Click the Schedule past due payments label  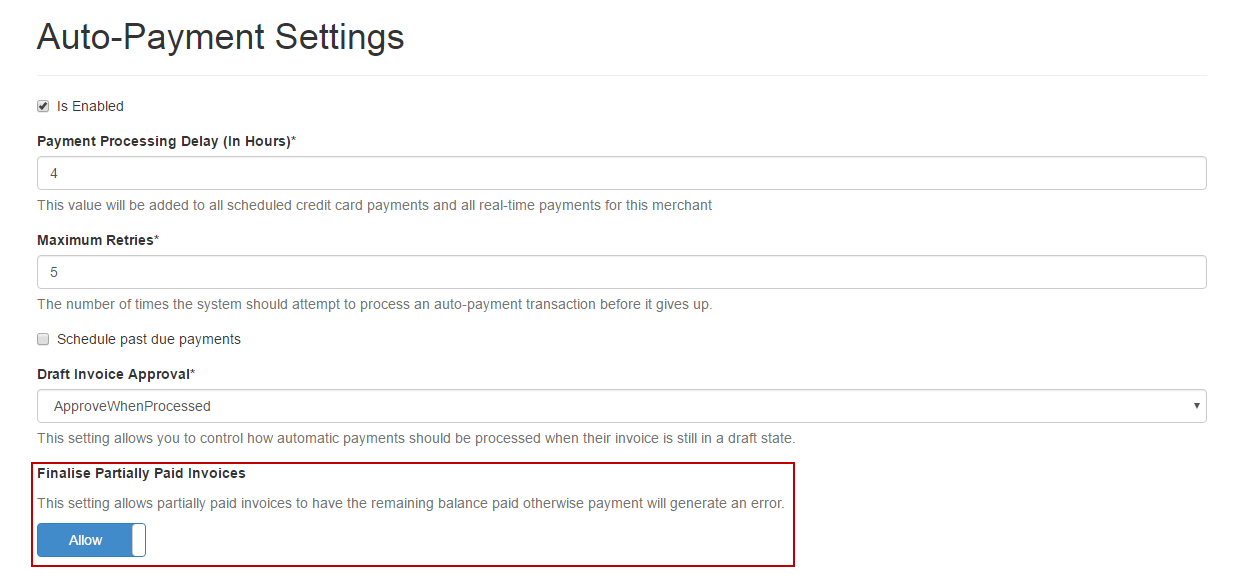click(x=148, y=339)
